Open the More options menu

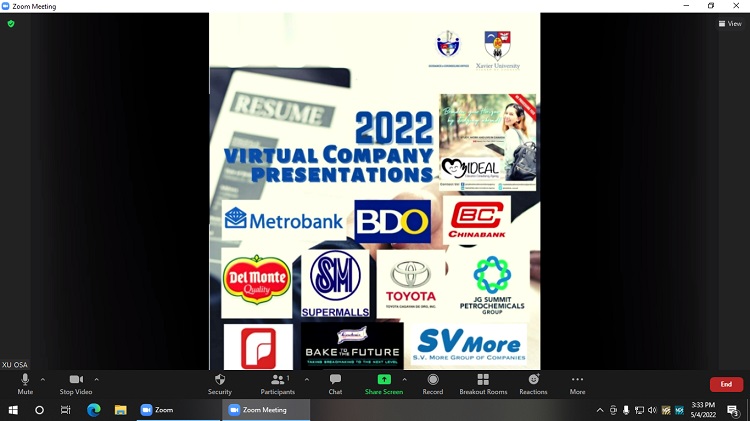tap(577, 384)
